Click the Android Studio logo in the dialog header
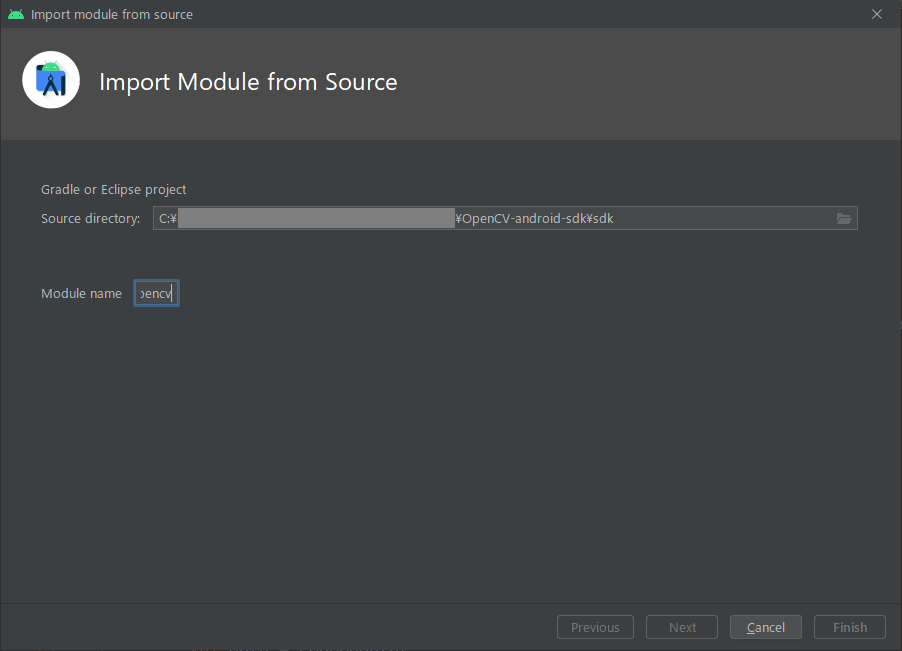902x651 pixels. pyautogui.click(x=50, y=79)
